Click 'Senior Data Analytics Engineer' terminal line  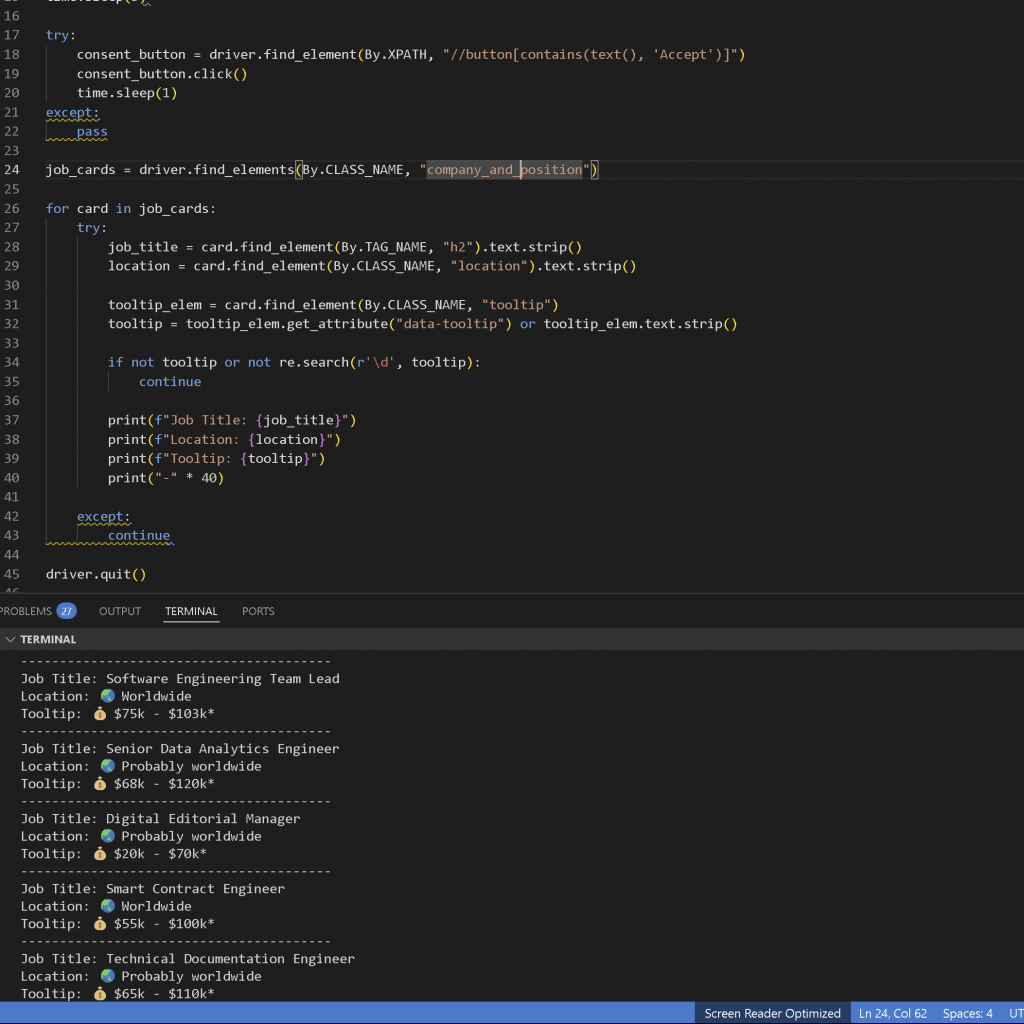[x=223, y=748]
